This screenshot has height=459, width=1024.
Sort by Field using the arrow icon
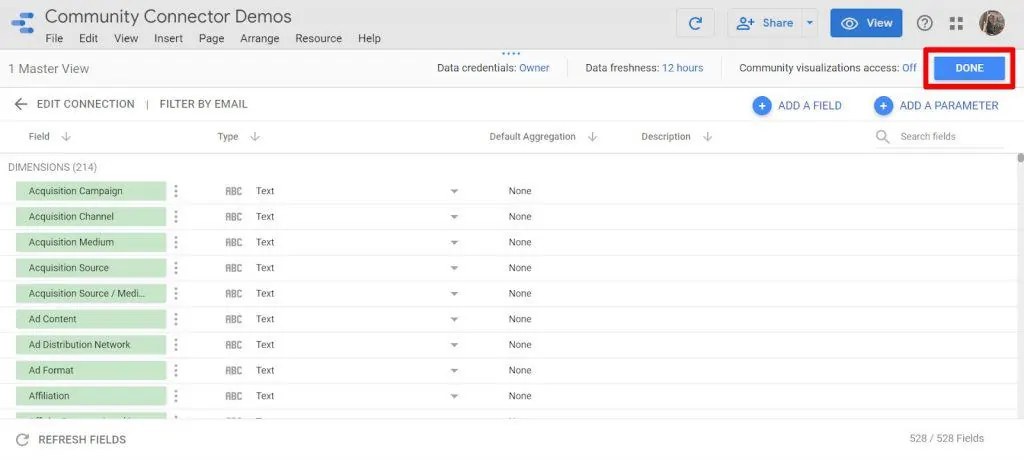[66, 137]
